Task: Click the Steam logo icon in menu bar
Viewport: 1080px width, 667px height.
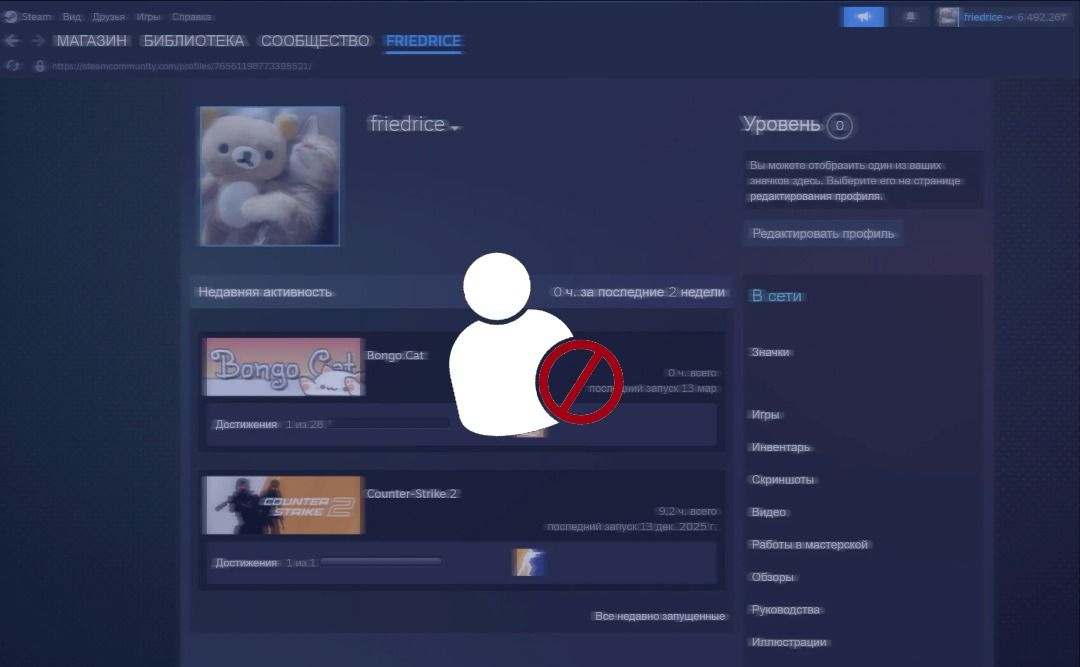Action: point(10,17)
